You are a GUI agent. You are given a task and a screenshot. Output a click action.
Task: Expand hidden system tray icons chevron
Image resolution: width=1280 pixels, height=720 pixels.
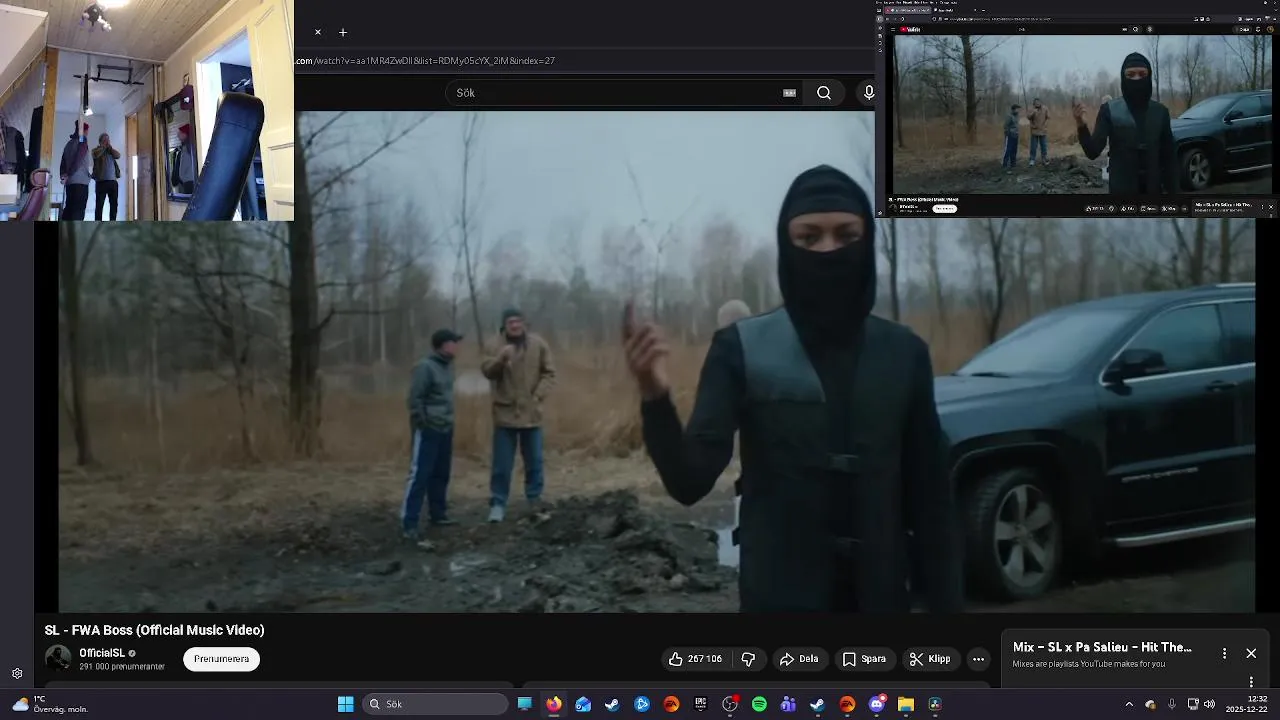click(1129, 704)
